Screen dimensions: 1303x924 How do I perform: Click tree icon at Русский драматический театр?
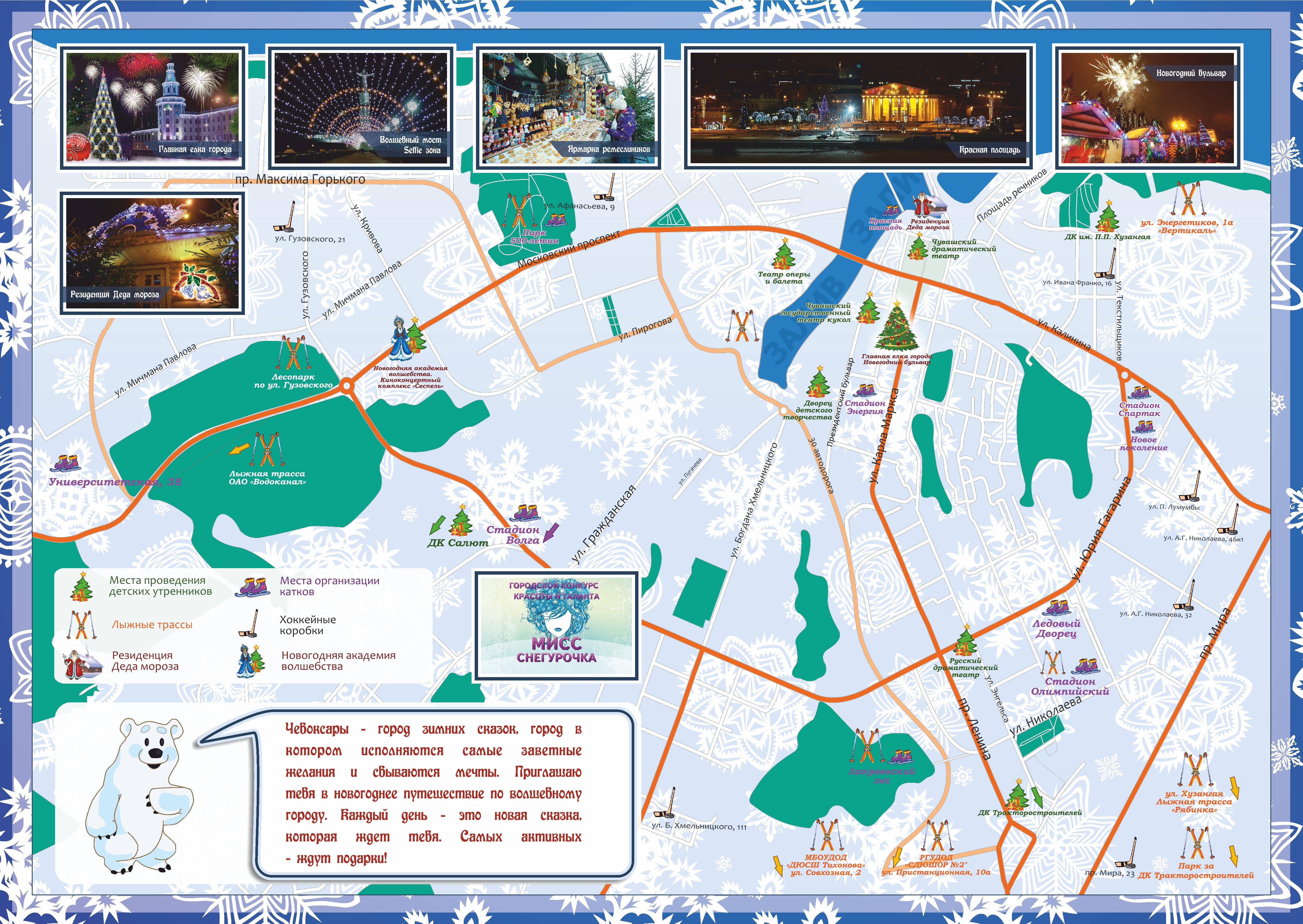[966, 640]
